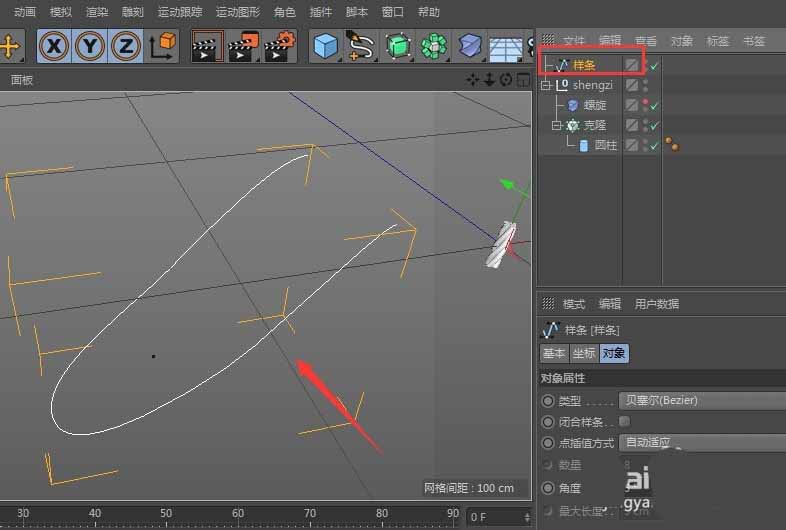Click 用户数据 in the attribute manager
Image resolution: width=786 pixels, height=530 pixels.
[x=656, y=304]
